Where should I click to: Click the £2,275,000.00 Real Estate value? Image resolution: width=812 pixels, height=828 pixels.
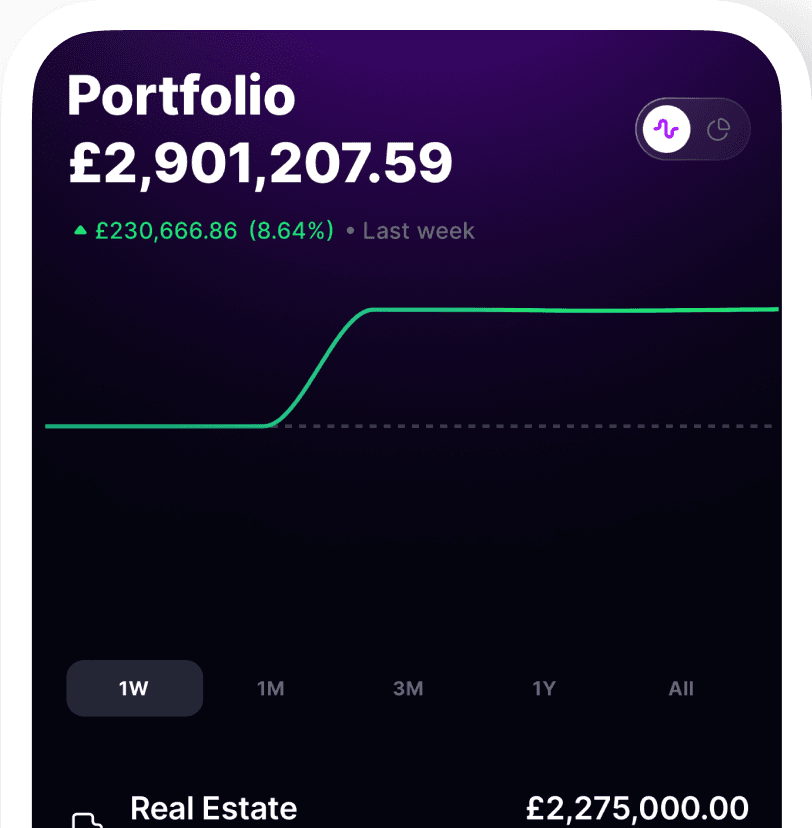point(637,808)
